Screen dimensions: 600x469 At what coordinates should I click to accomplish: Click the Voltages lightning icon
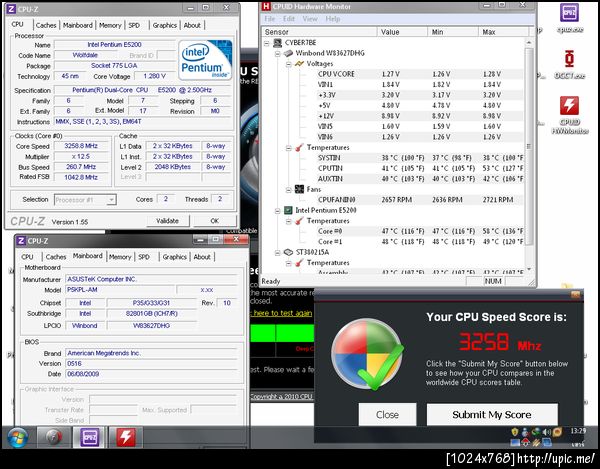pyautogui.click(x=299, y=64)
